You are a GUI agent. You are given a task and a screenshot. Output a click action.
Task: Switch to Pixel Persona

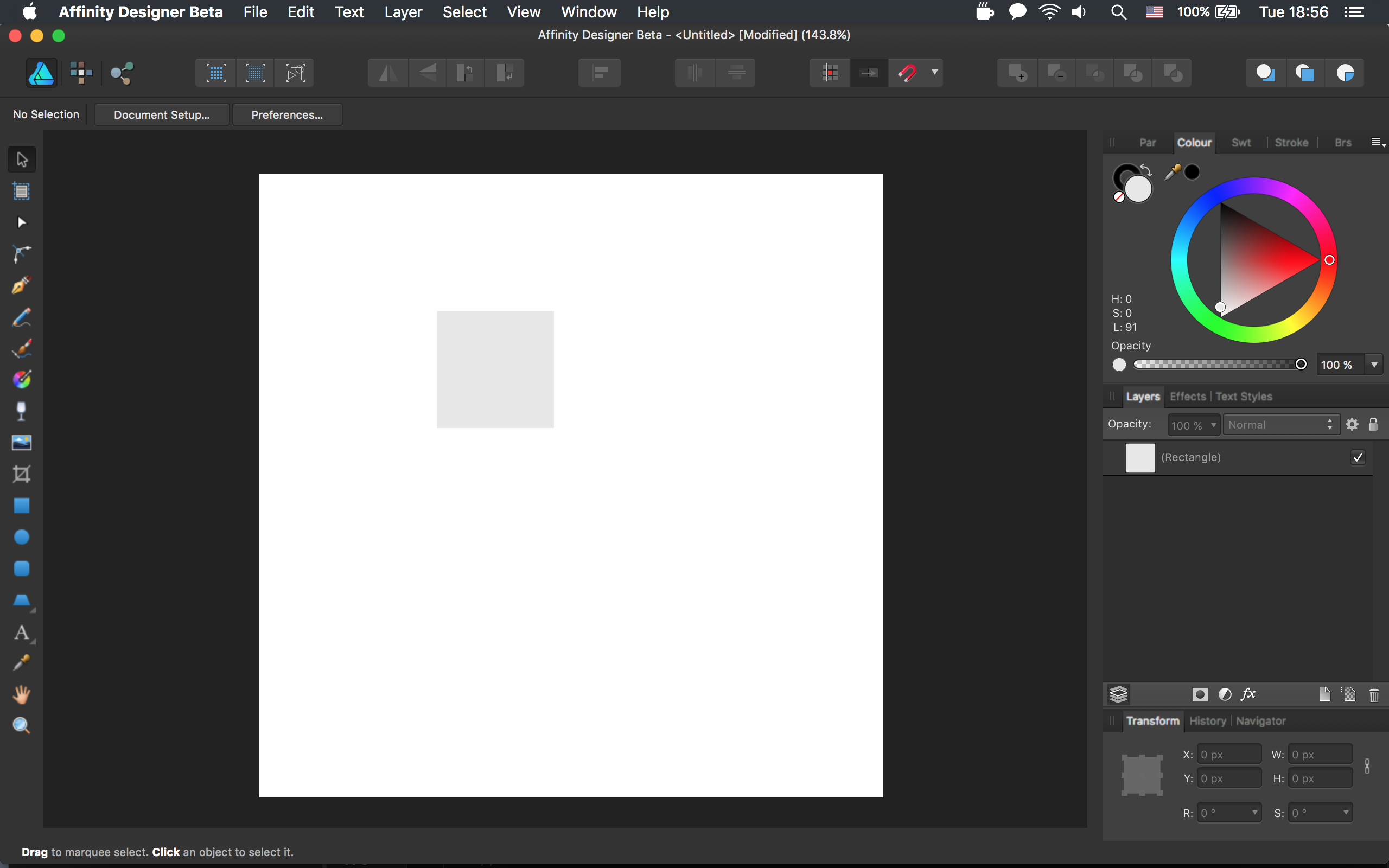[x=81, y=73]
